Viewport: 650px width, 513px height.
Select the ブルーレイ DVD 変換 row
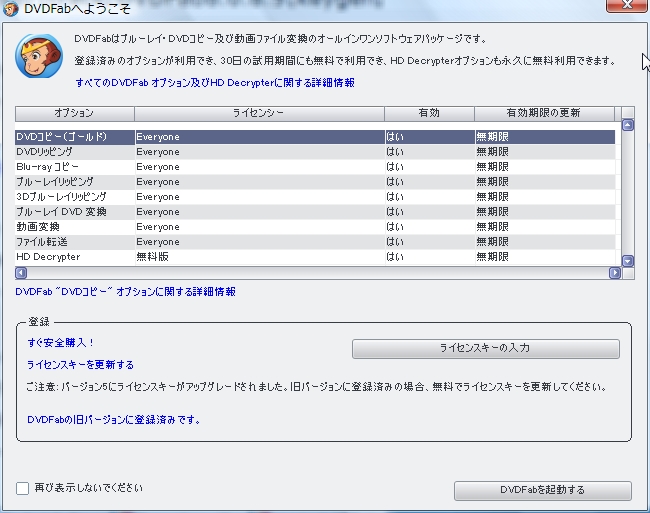tap(315, 212)
